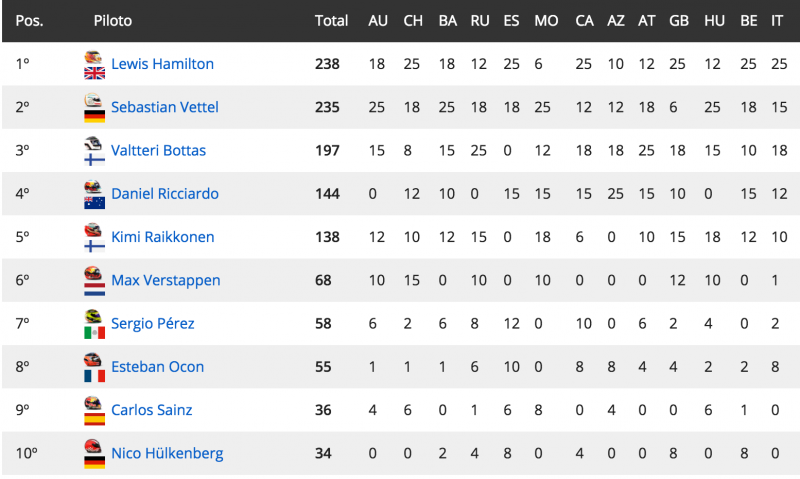Viewport: 800px width, 479px height.
Task: Click the French flag beside Esteban Ocon
Action: pyautogui.click(x=94, y=376)
